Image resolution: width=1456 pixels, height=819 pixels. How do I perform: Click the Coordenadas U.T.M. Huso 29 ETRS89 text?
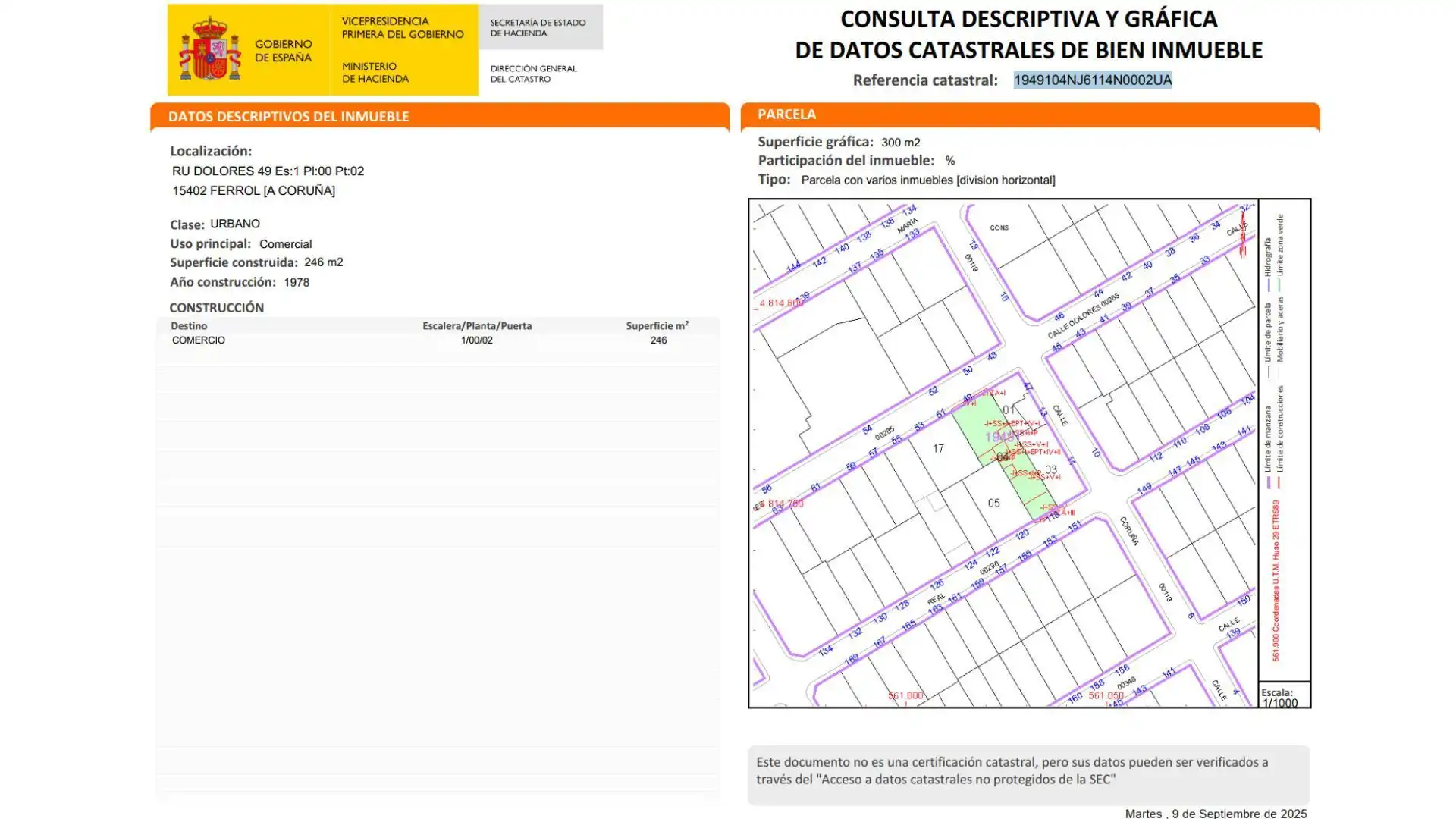1276,580
